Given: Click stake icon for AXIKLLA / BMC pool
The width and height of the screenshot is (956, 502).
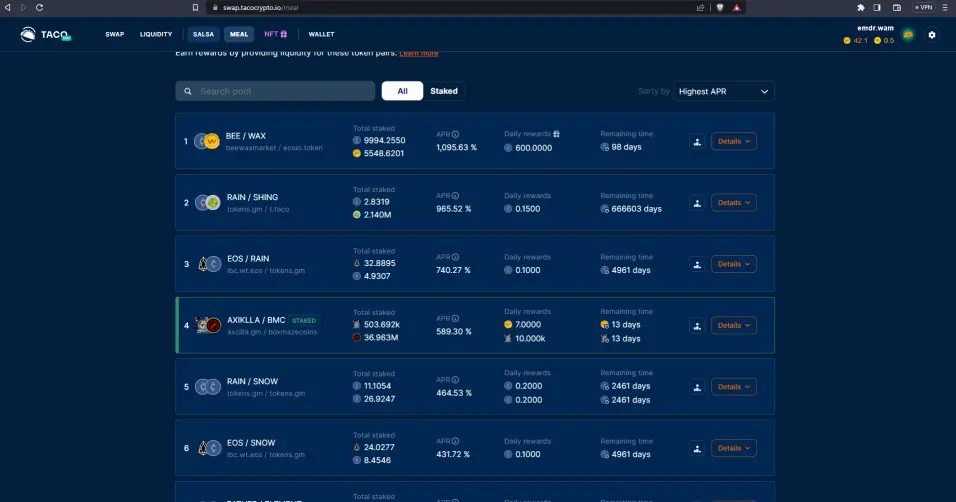Looking at the screenshot, I should (x=697, y=326).
